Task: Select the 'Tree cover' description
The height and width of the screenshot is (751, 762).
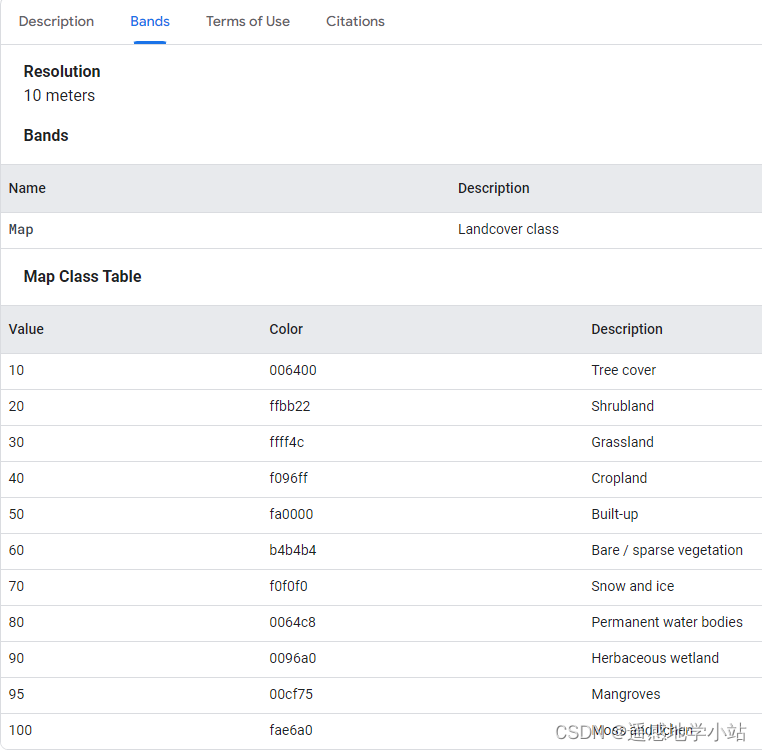Action: click(623, 370)
